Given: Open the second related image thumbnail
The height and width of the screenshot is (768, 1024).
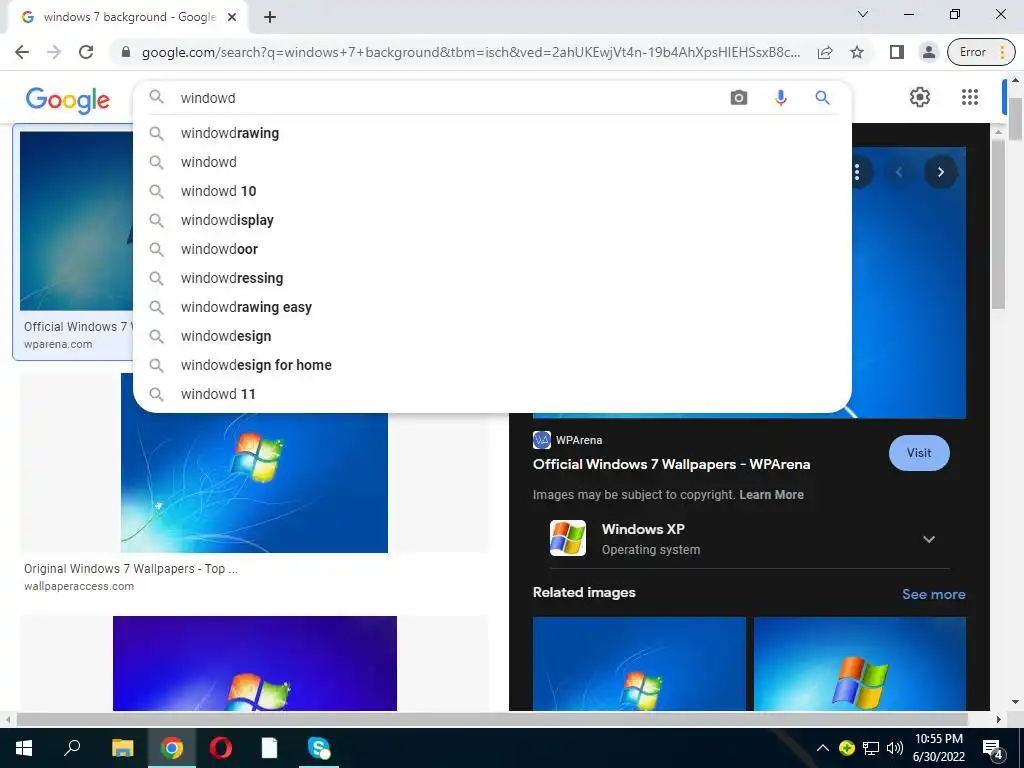Looking at the screenshot, I should tap(859, 664).
